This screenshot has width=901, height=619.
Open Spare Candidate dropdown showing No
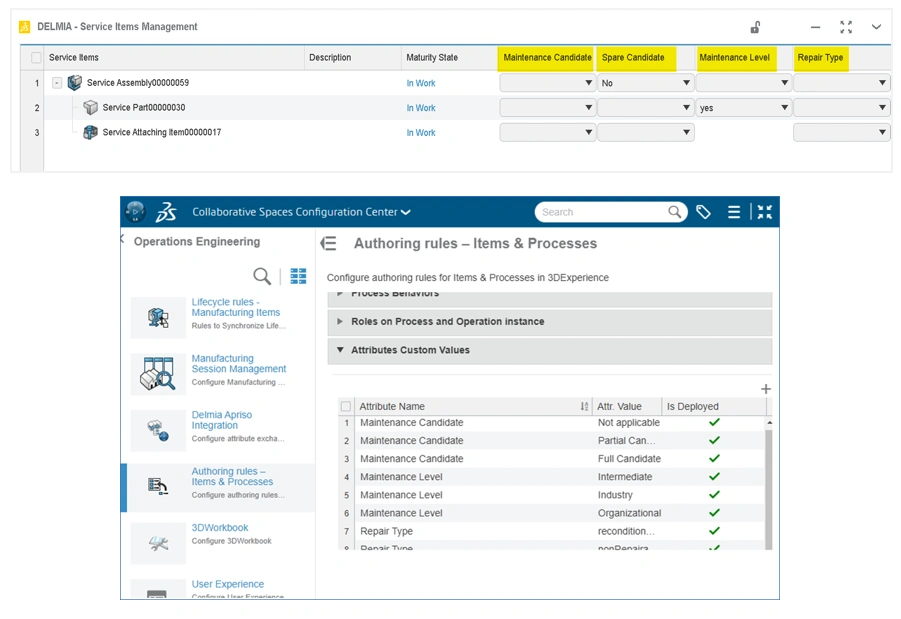[x=645, y=83]
